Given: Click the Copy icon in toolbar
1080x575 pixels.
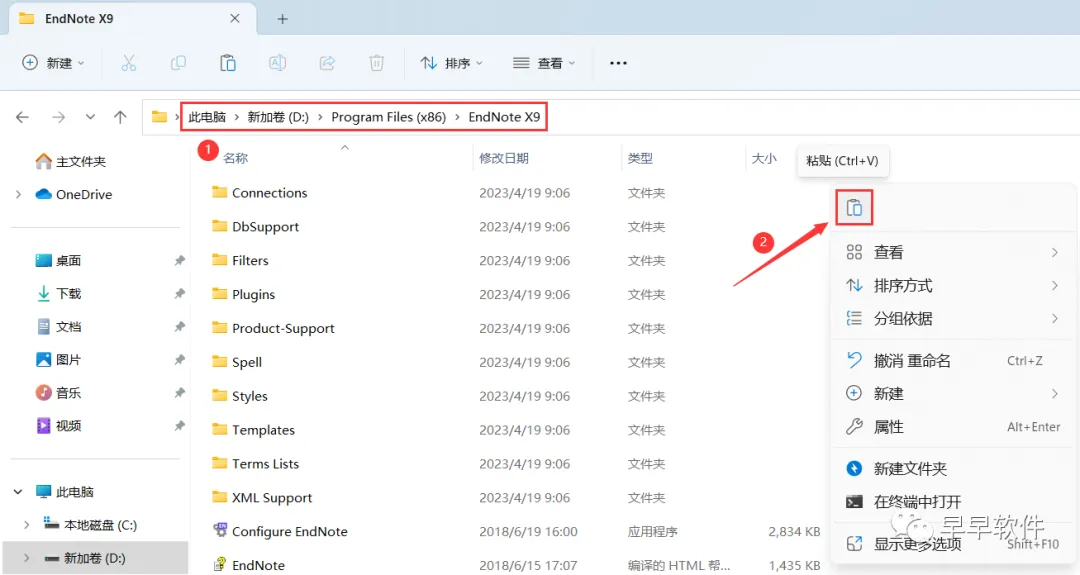Looking at the screenshot, I should click(178, 63).
